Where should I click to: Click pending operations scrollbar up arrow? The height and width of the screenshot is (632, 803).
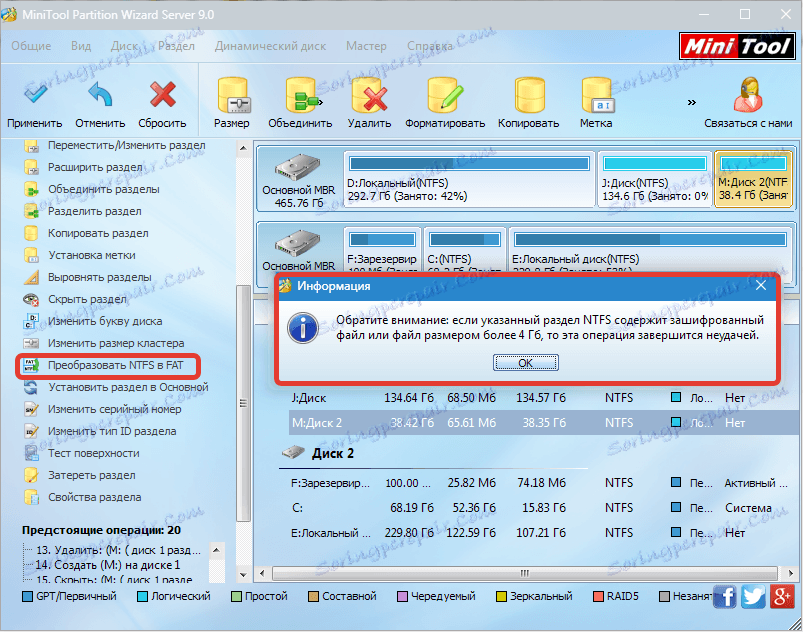click(216, 550)
